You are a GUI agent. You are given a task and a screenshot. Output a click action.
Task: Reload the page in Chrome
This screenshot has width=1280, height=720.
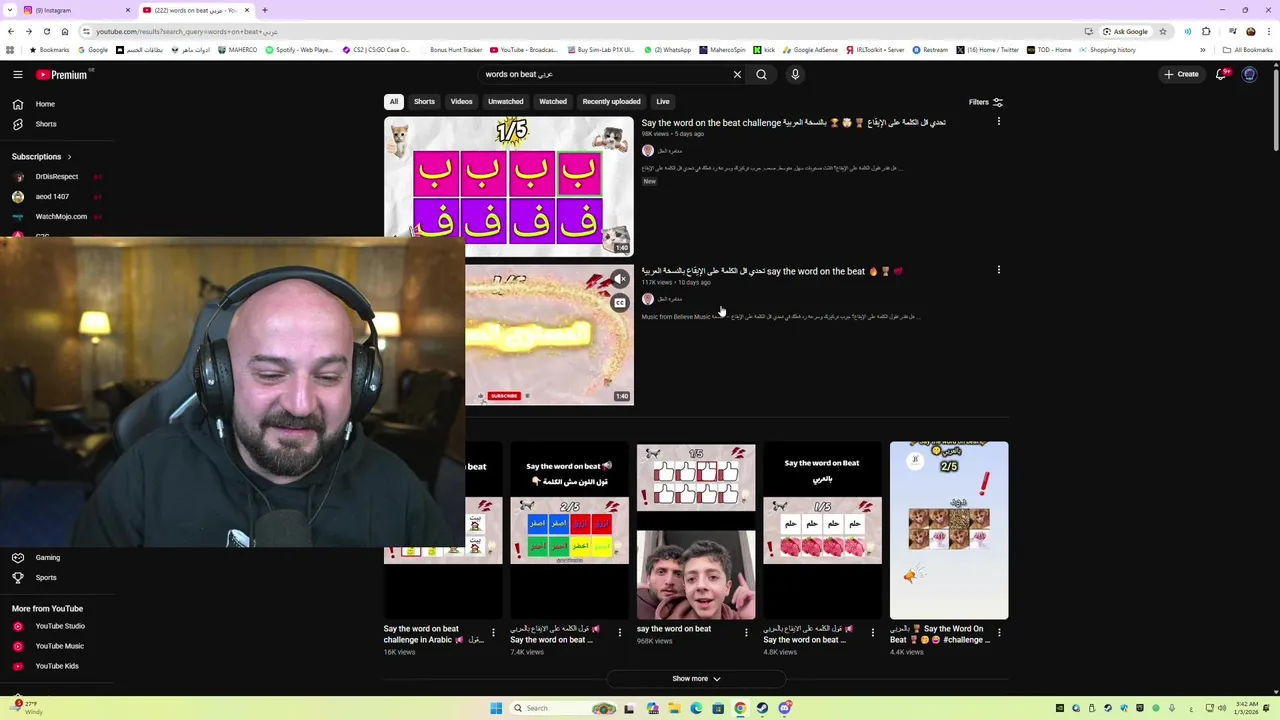pos(47,32)
